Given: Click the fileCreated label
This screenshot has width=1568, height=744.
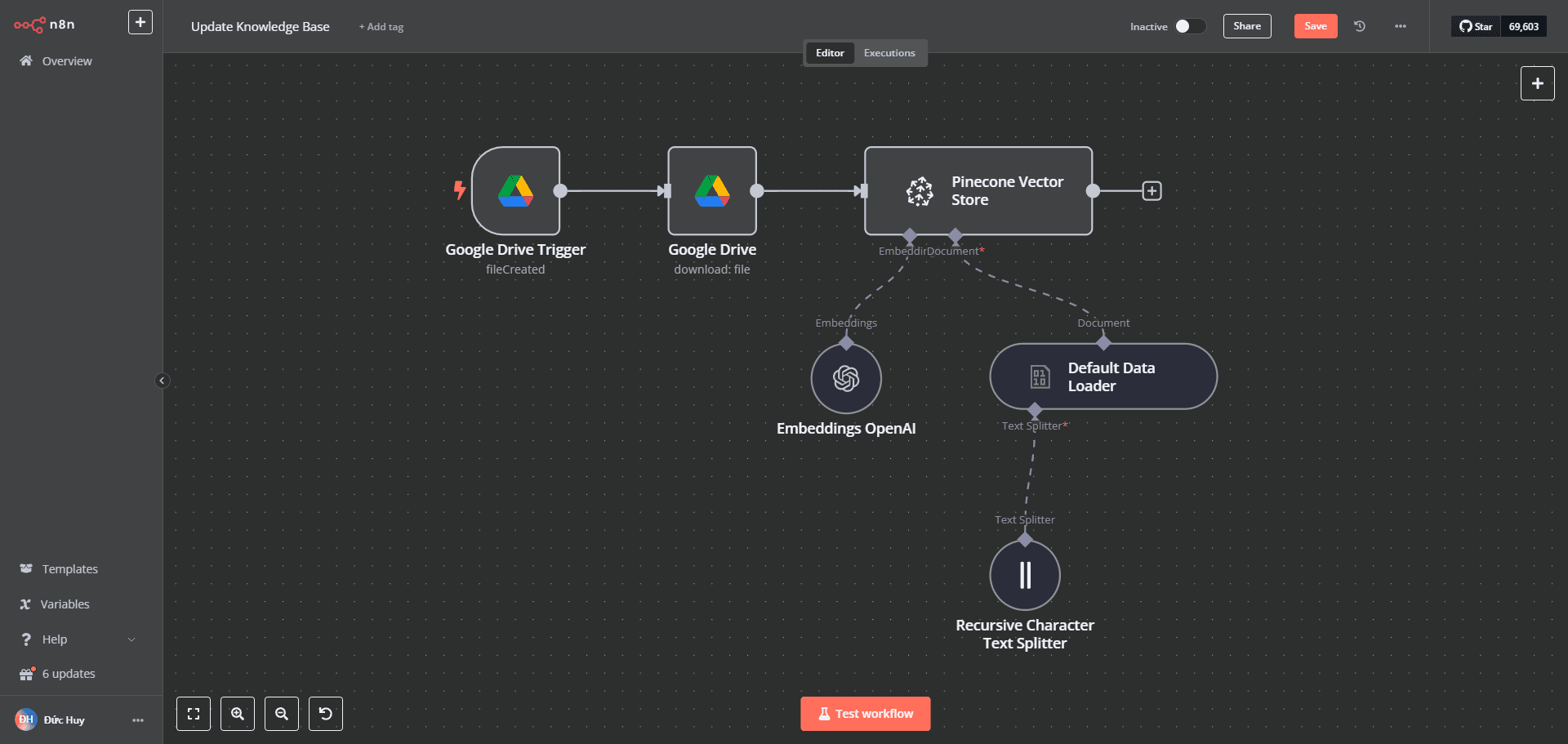Looking at the screenshot, I should coord(515,270).
